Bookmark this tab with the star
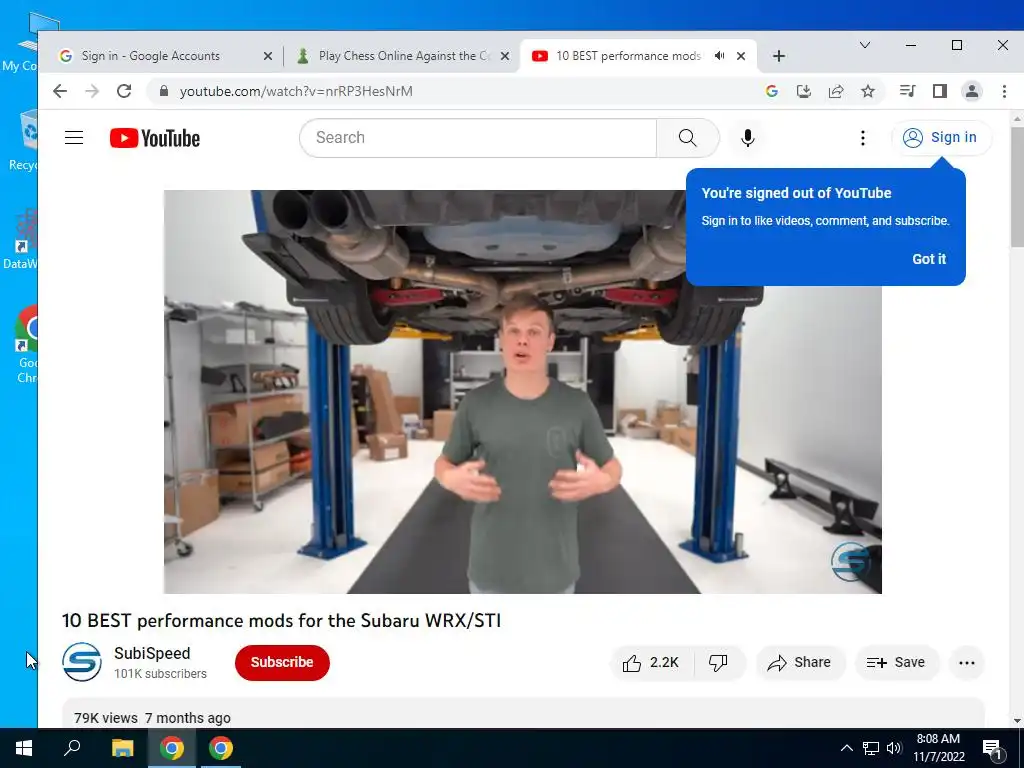Screen dimensions: 1024x768 [x=868, y=91]
